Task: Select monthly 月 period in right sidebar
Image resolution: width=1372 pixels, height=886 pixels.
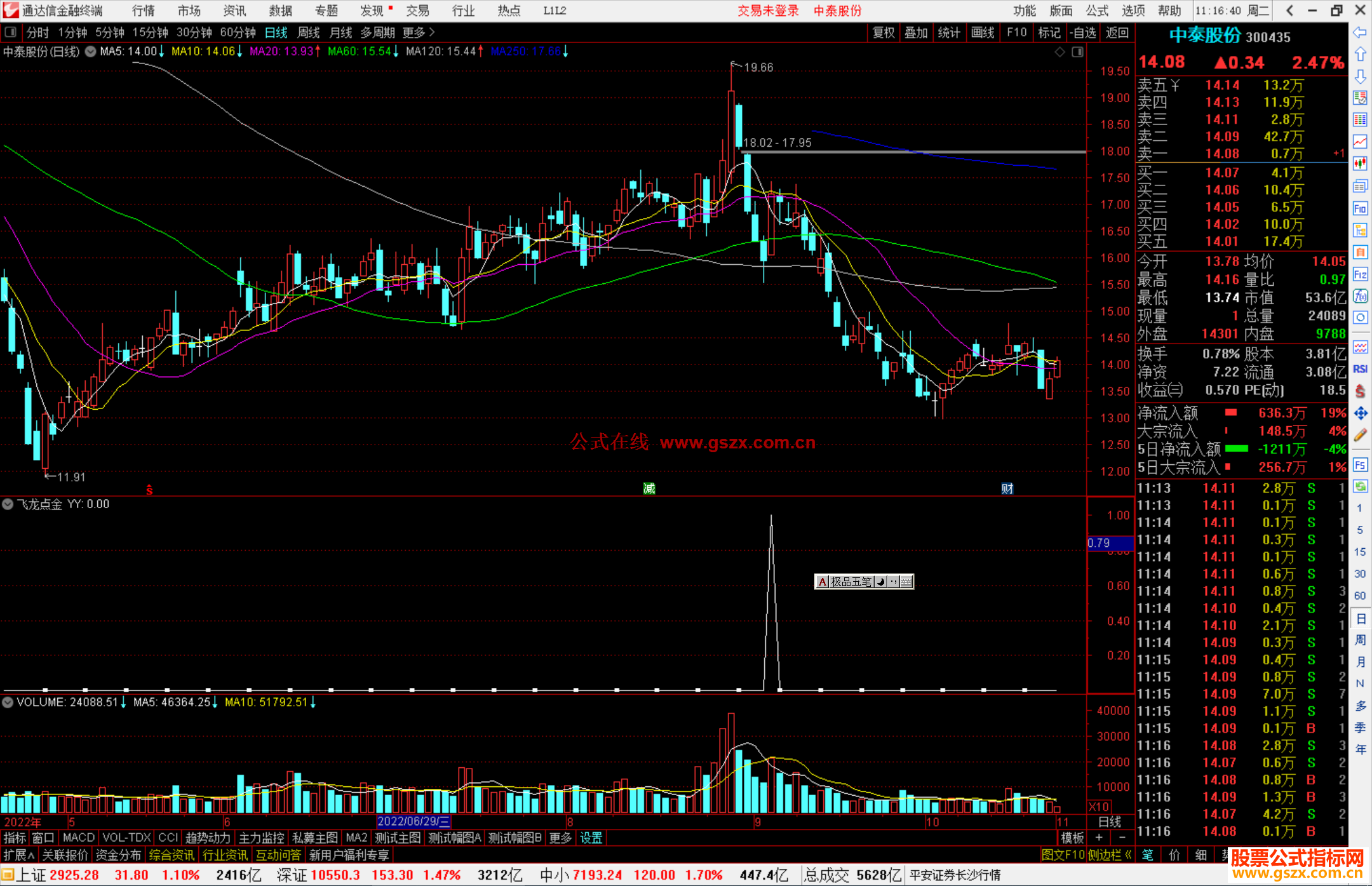Action: (1360, 662)
